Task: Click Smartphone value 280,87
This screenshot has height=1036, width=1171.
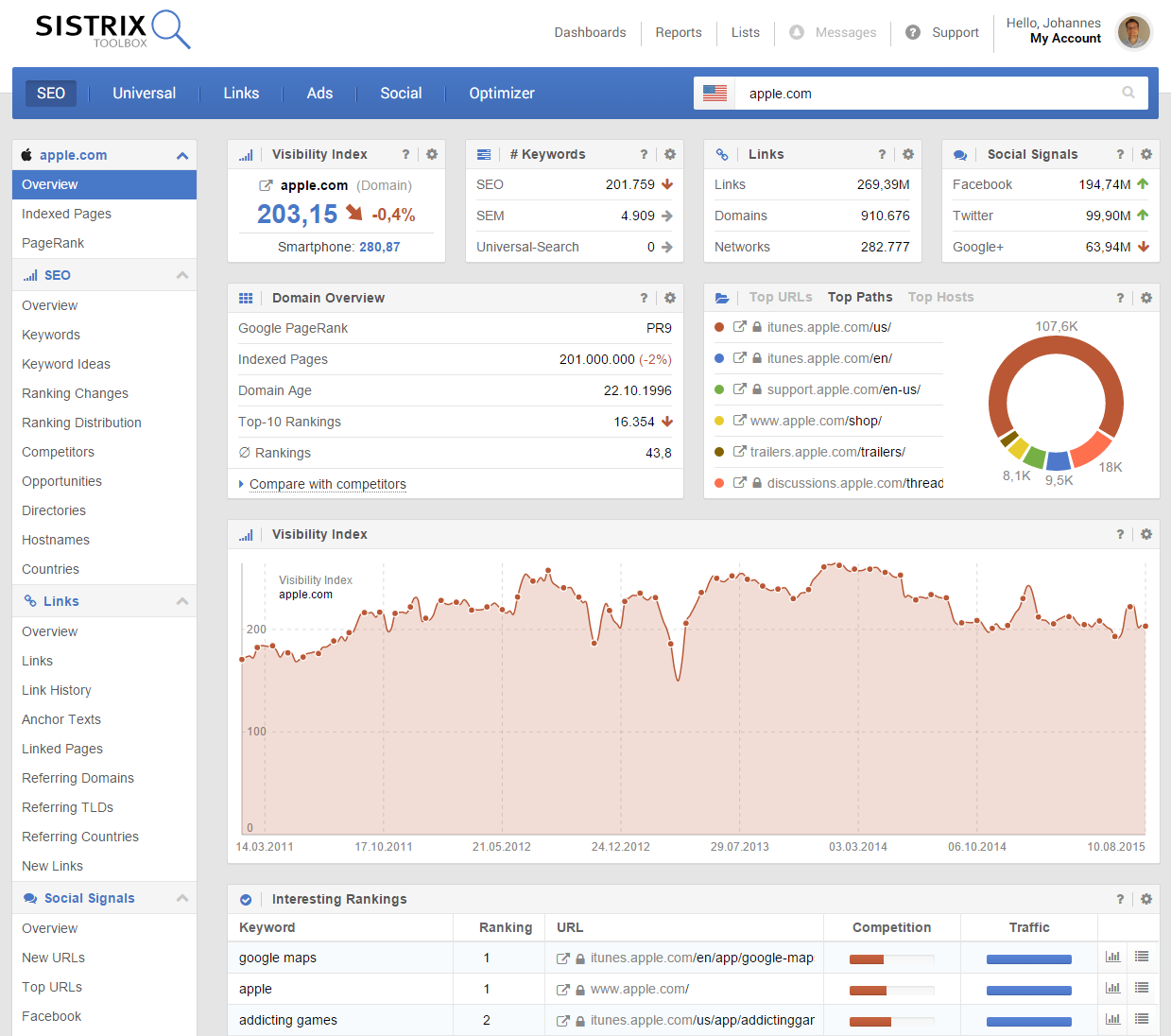Action: coord(379,247)
